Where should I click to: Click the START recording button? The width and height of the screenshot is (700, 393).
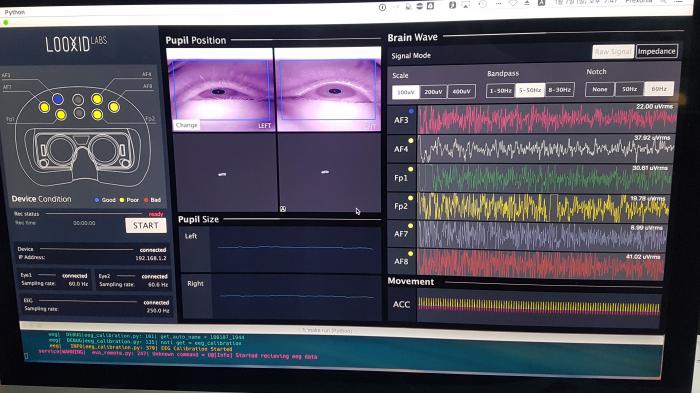pyautogui.click(x=146, y=226)
